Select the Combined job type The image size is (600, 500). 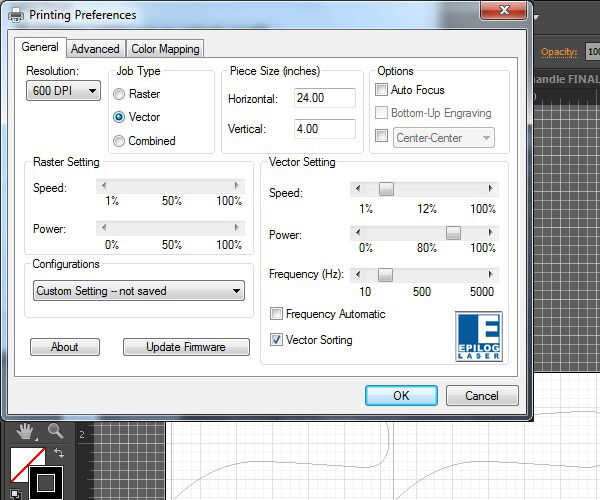(119, 141)
